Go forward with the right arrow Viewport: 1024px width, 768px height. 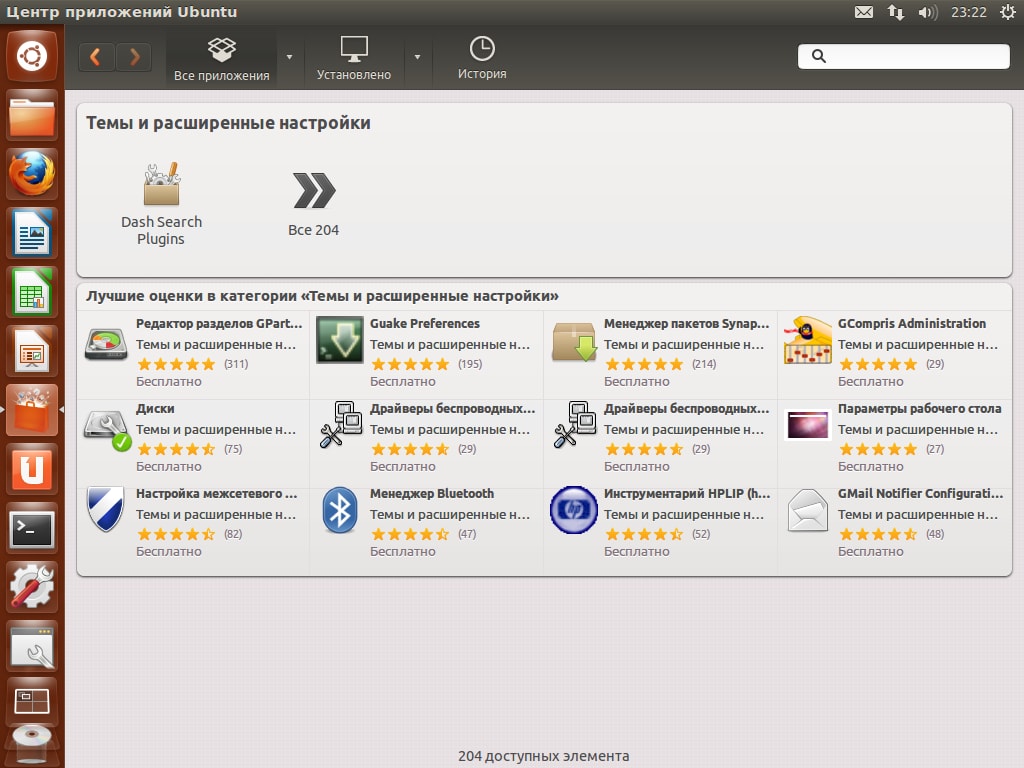click(x=134, y=57)
